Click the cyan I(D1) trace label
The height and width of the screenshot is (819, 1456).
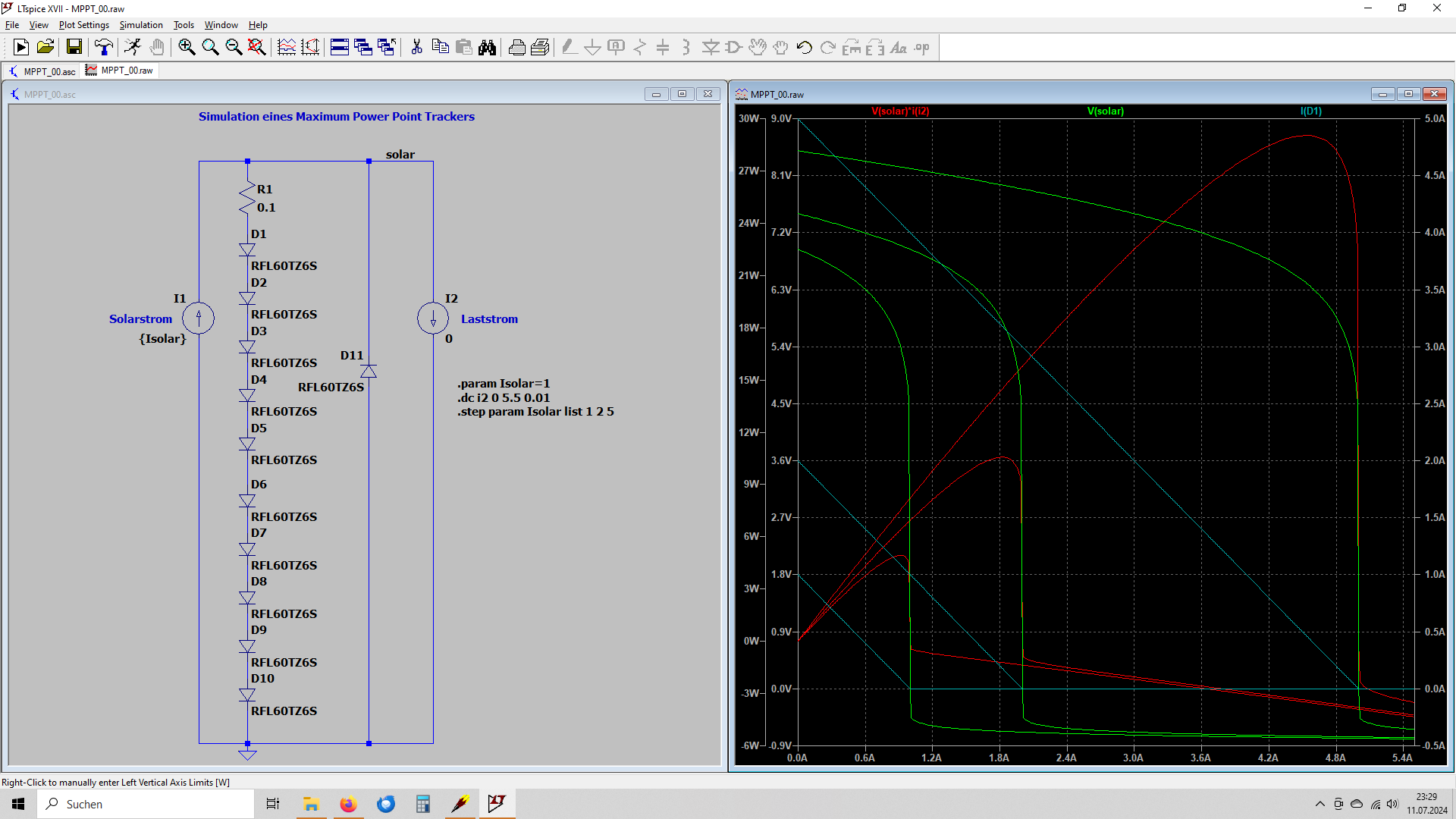[1310, 111]
